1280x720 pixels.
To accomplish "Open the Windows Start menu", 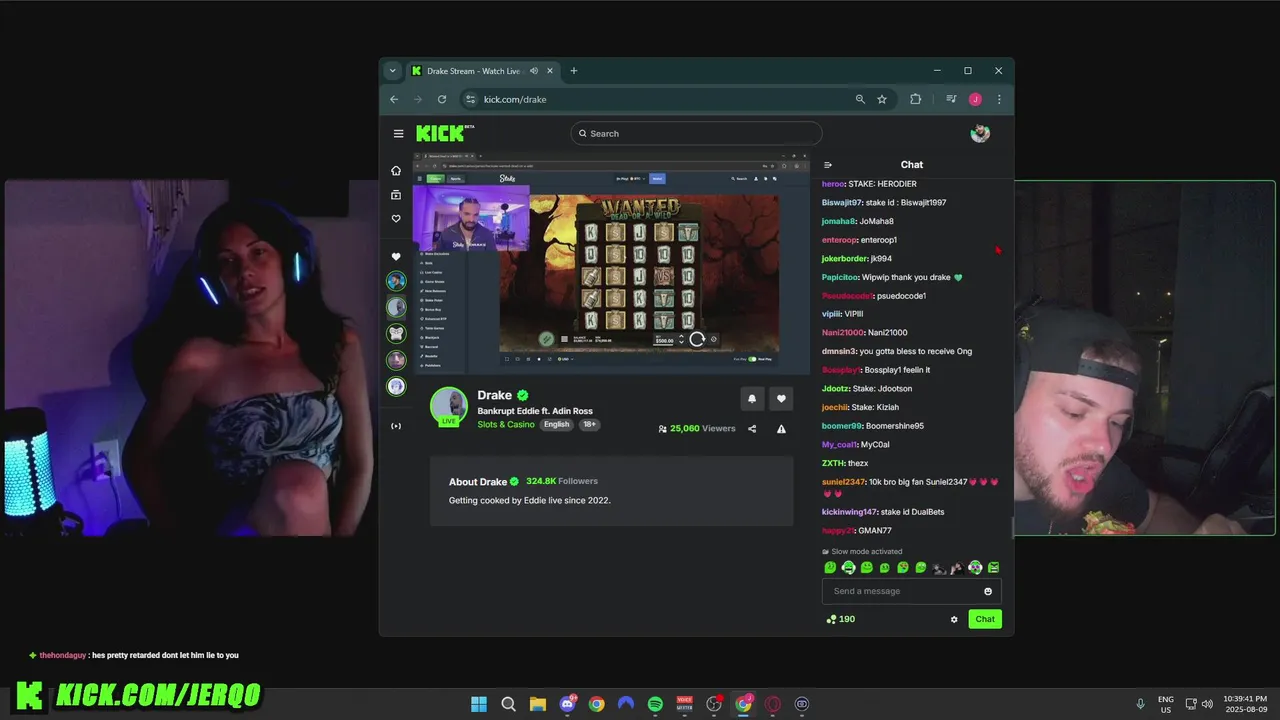I will click(x=479, y=704).
